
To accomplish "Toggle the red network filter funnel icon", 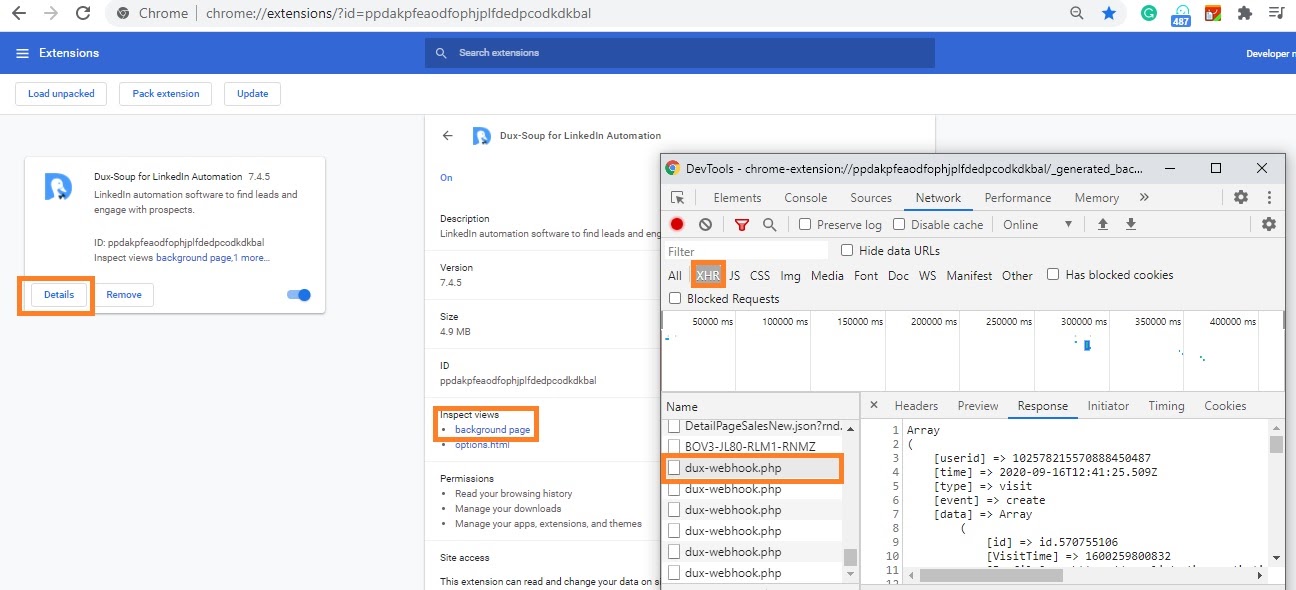I will point(741,225).
